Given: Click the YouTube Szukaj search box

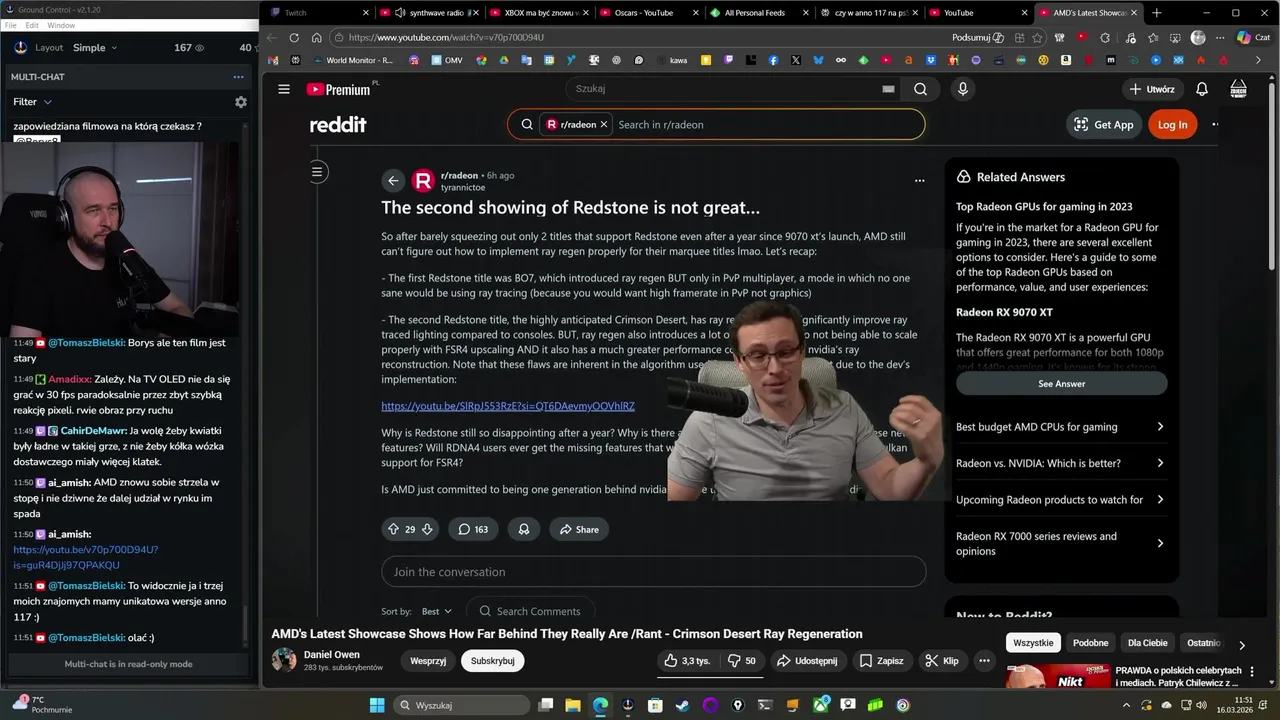Looking at the screenshot, I should pyautogui.click(x=735, y=89).
